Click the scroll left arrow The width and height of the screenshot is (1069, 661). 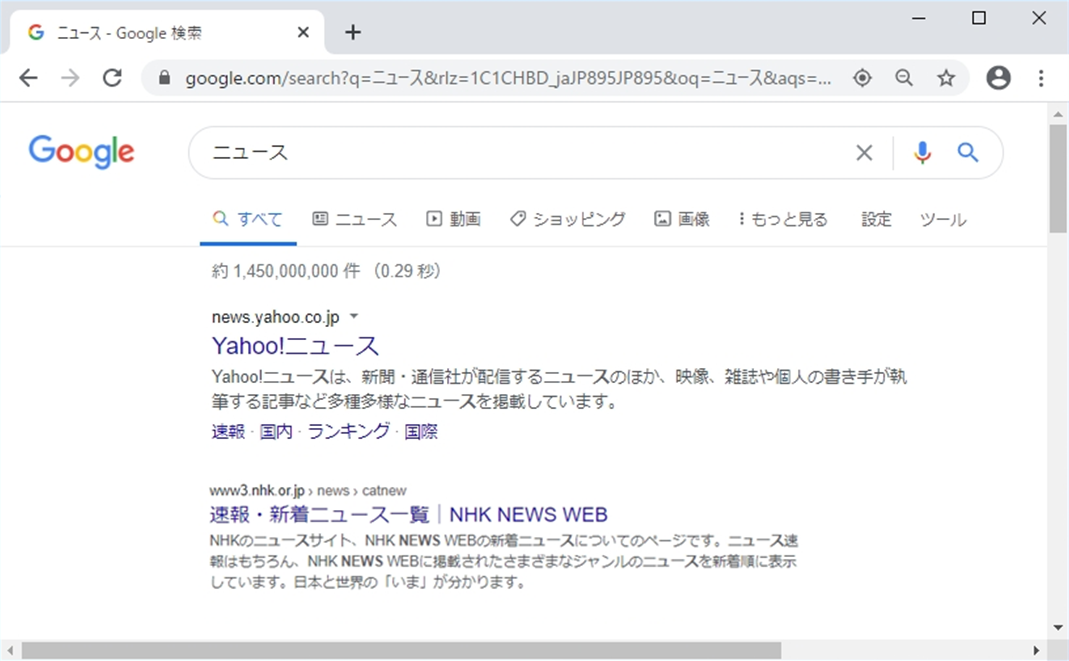click(10, 651)
